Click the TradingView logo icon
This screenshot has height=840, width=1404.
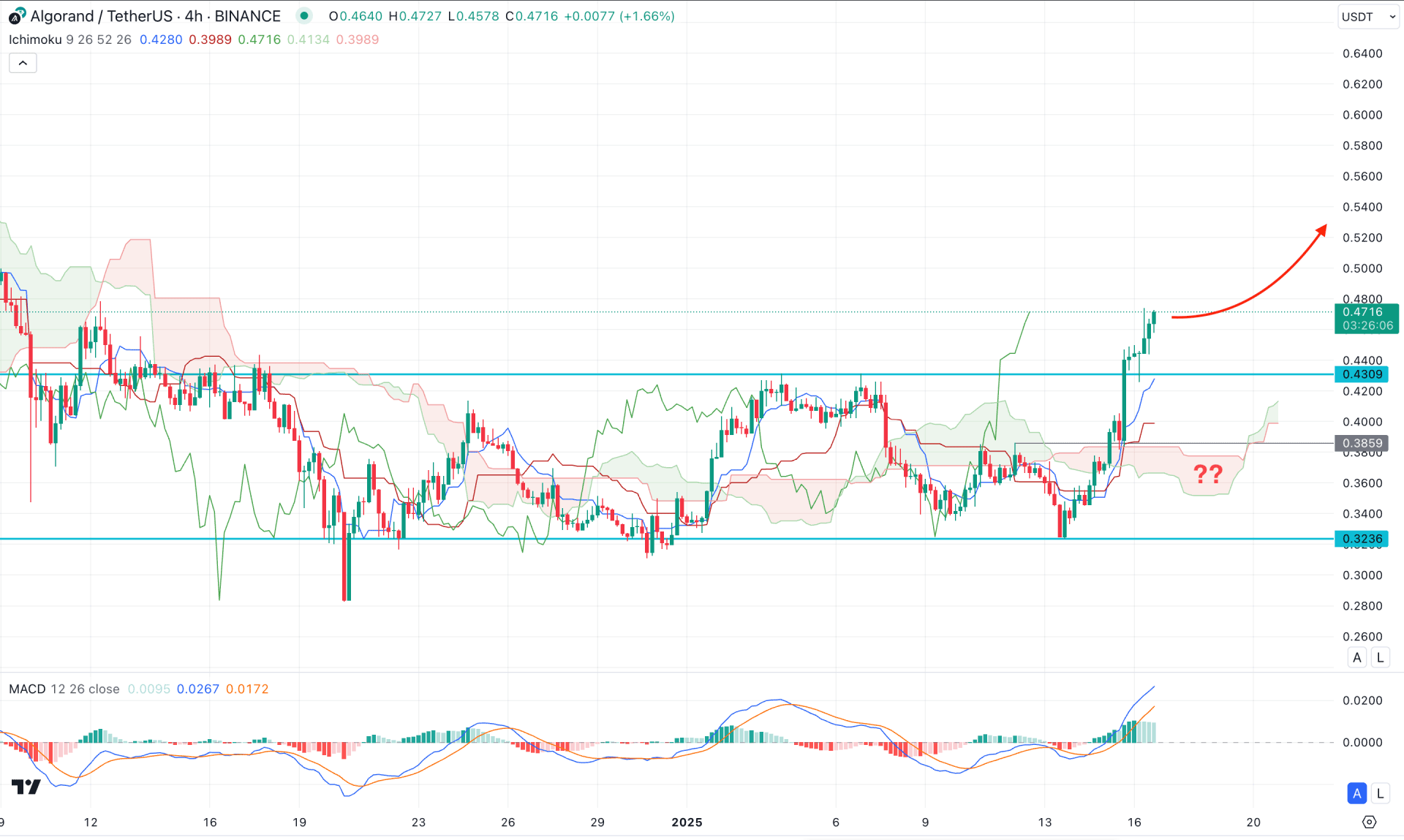point(26,787)
